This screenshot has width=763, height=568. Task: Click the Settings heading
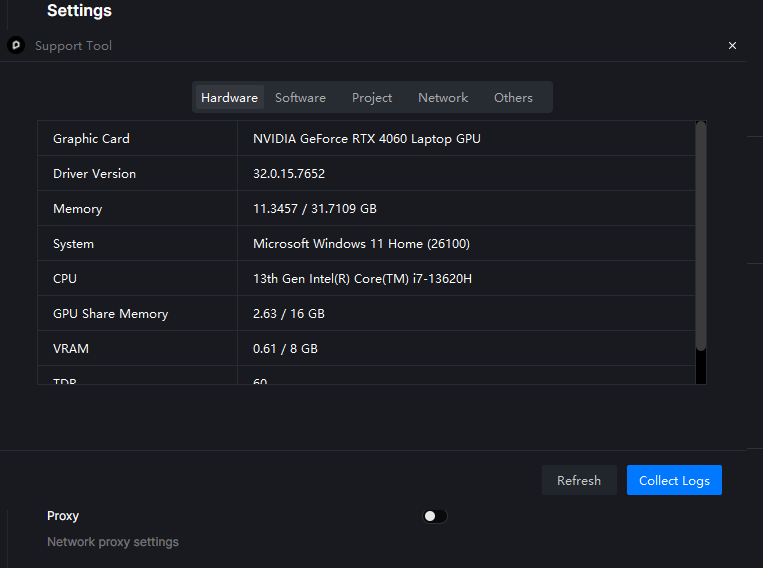79,11
